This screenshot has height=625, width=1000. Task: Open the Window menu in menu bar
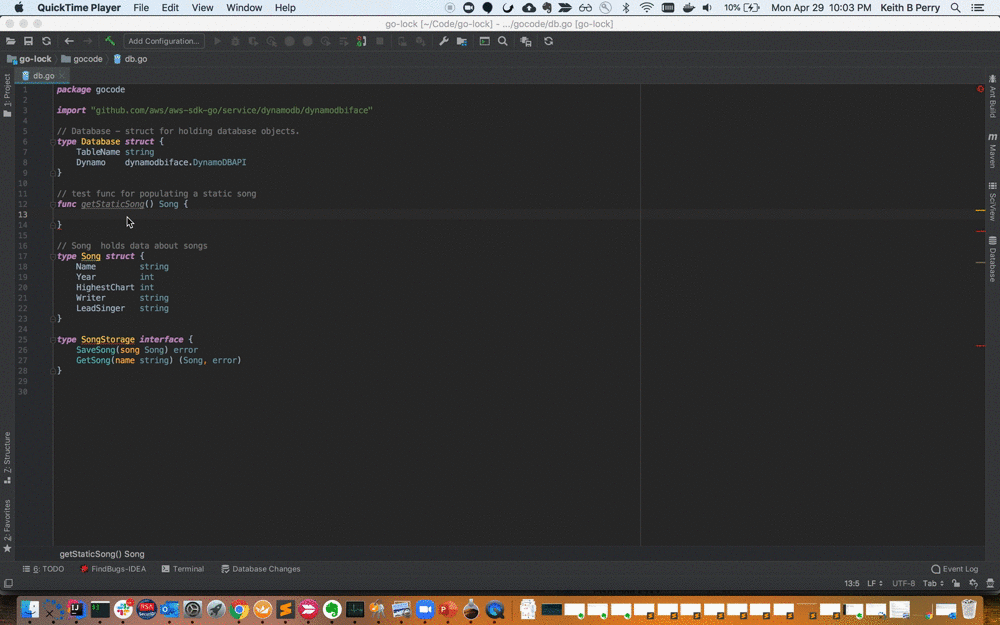coord(244,8)
